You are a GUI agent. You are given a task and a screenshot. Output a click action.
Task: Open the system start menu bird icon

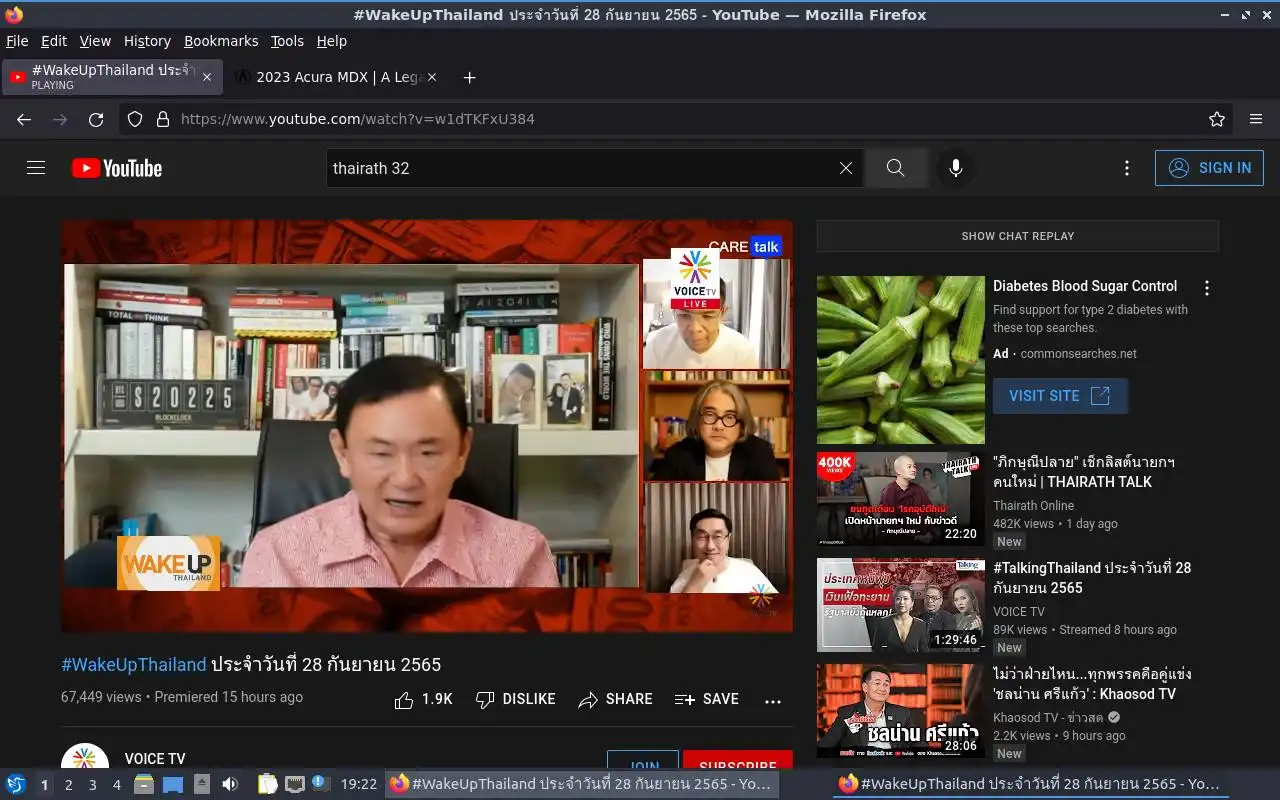point(16,784)
